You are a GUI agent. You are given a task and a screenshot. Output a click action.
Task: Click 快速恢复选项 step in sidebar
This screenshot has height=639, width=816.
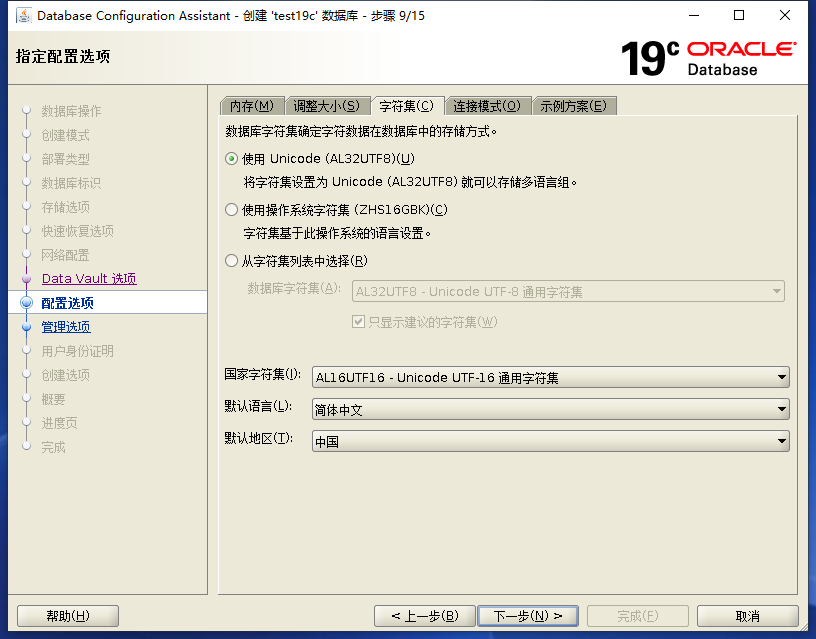coord(78,231)
